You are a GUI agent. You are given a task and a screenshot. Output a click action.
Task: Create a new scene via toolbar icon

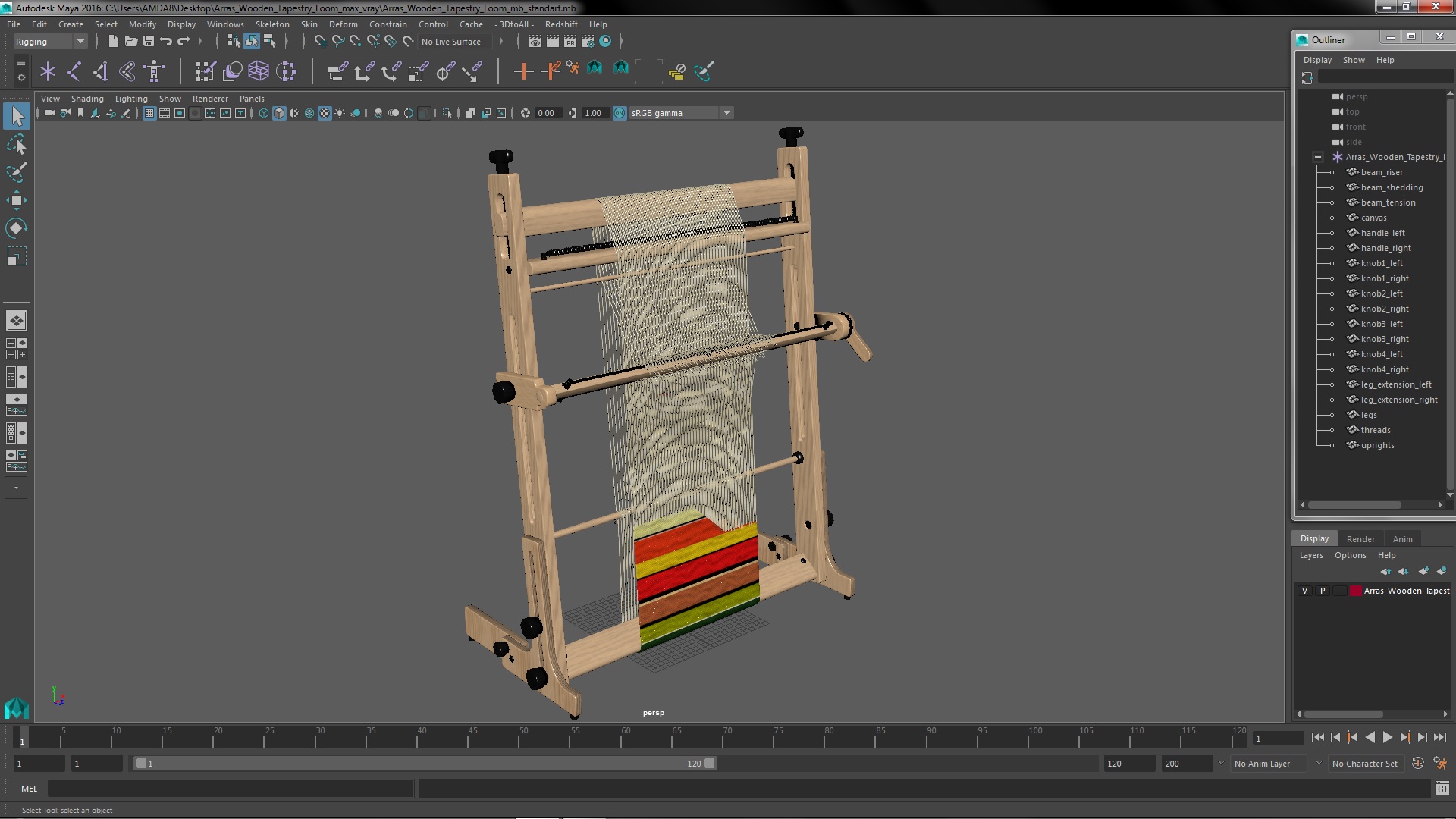[113, 42]
